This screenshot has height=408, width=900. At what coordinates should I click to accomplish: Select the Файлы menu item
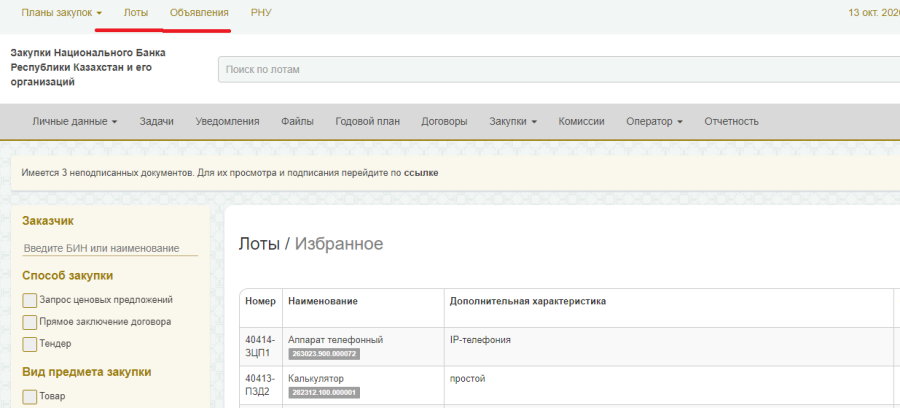tap(297, 121)
